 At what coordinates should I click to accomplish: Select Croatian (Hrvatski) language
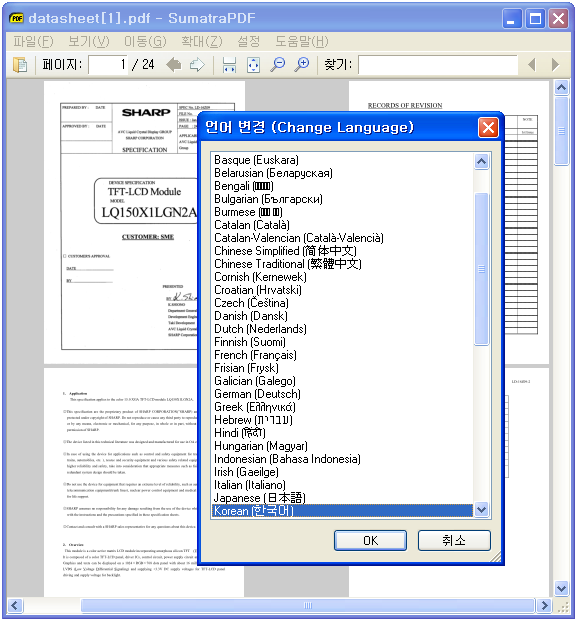click(342, 290)
